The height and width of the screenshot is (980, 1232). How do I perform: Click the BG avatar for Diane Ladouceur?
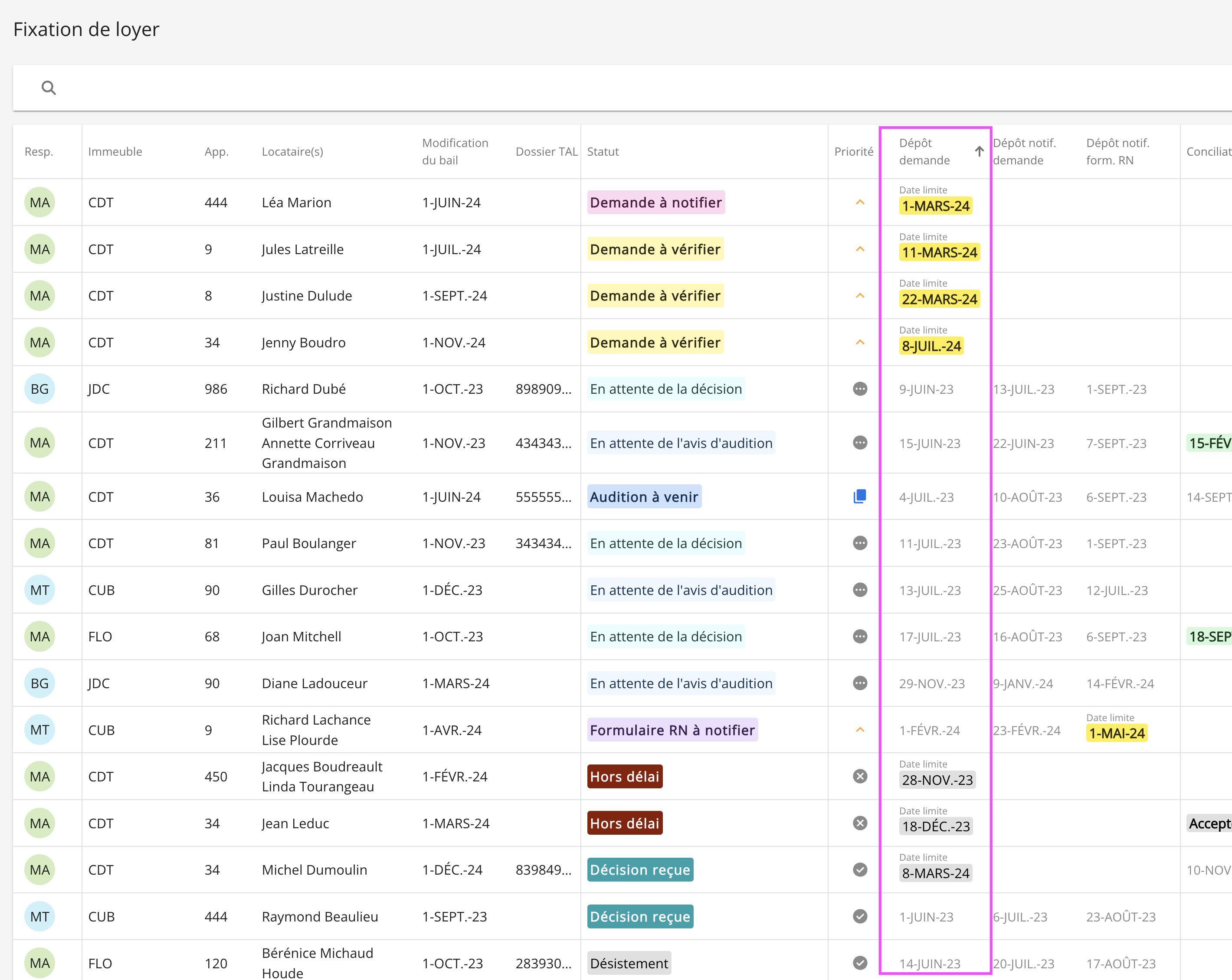(39, 683)
